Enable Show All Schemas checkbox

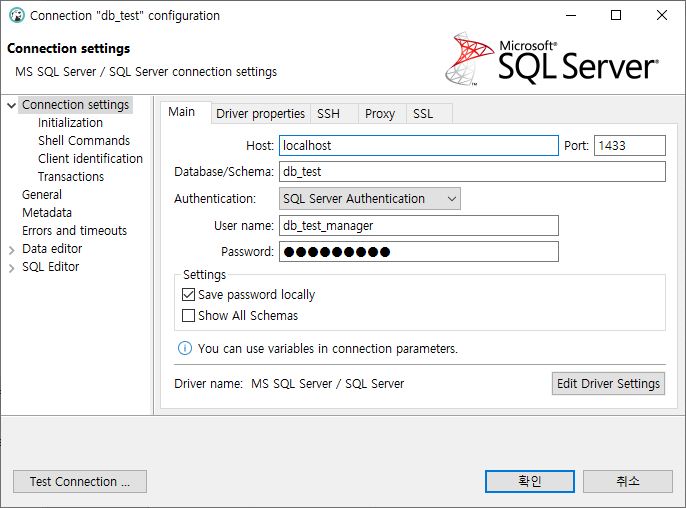tap(188, 315)
